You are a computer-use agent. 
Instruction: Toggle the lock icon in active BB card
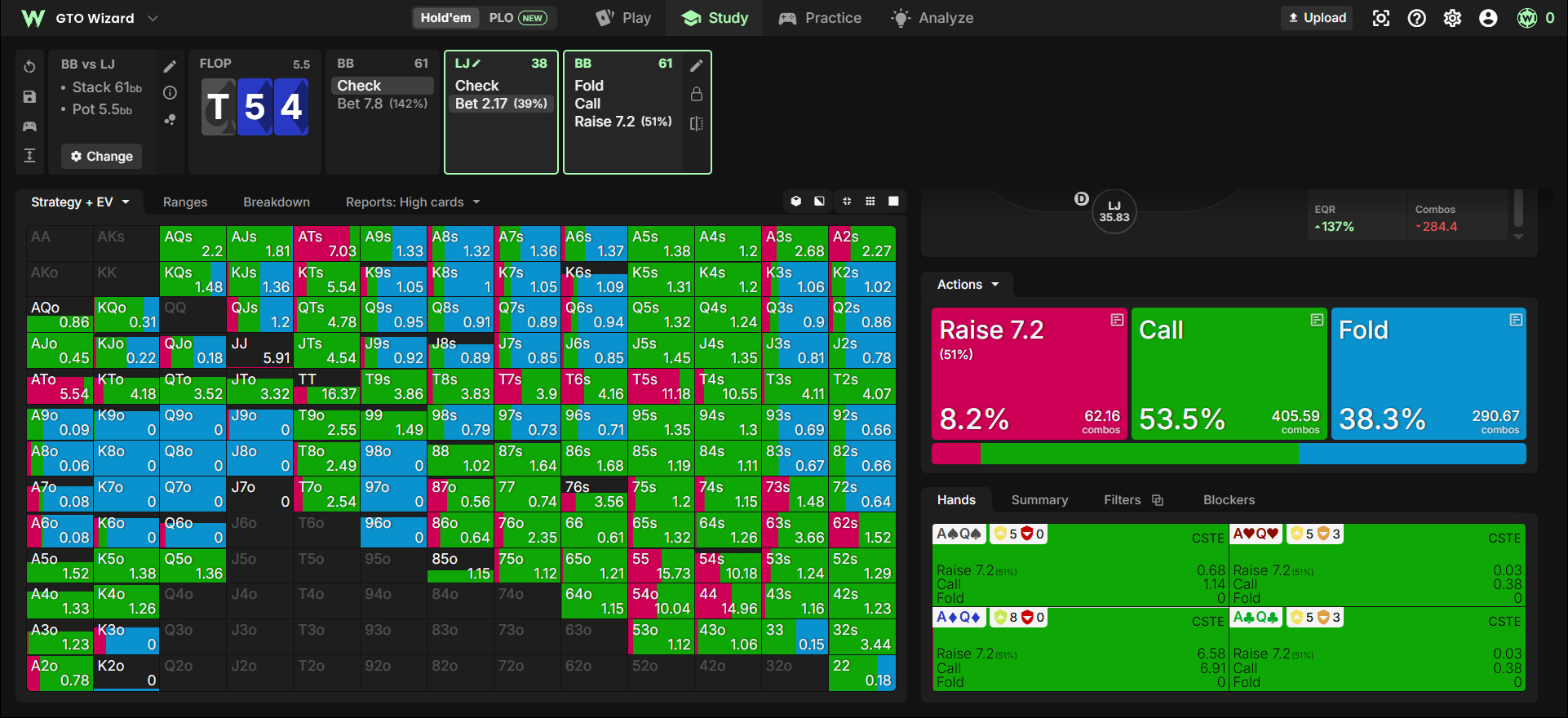696,94
